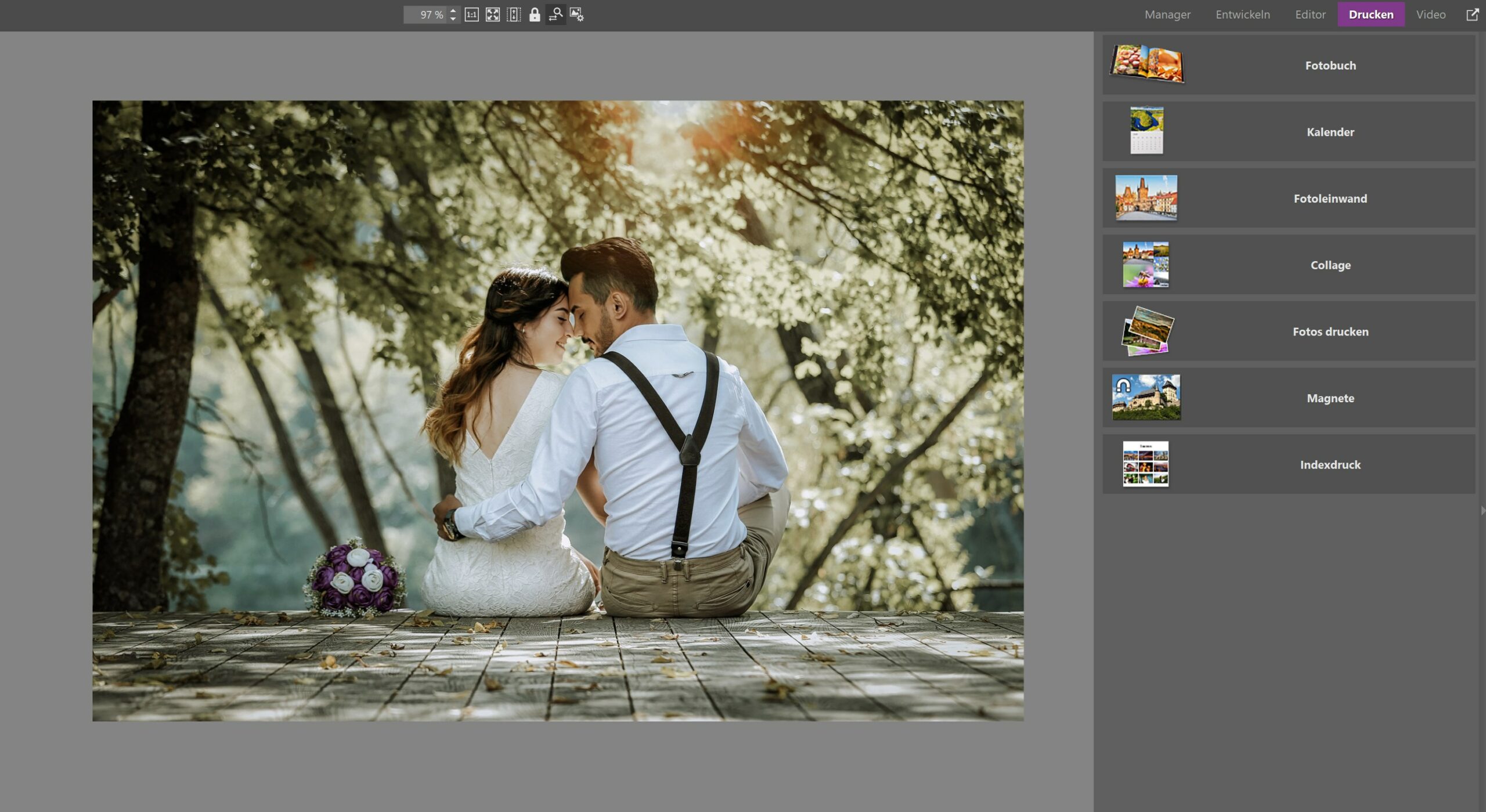Toggle the synchronized zoom magnifier icon
The width and height of the screenshot is (1486, 812).
pos(556,15)
